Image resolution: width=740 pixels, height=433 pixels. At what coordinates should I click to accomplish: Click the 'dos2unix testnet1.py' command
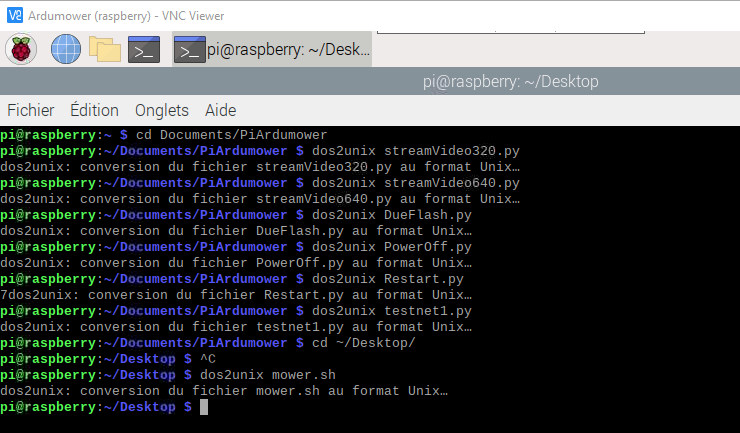point(392,311)
